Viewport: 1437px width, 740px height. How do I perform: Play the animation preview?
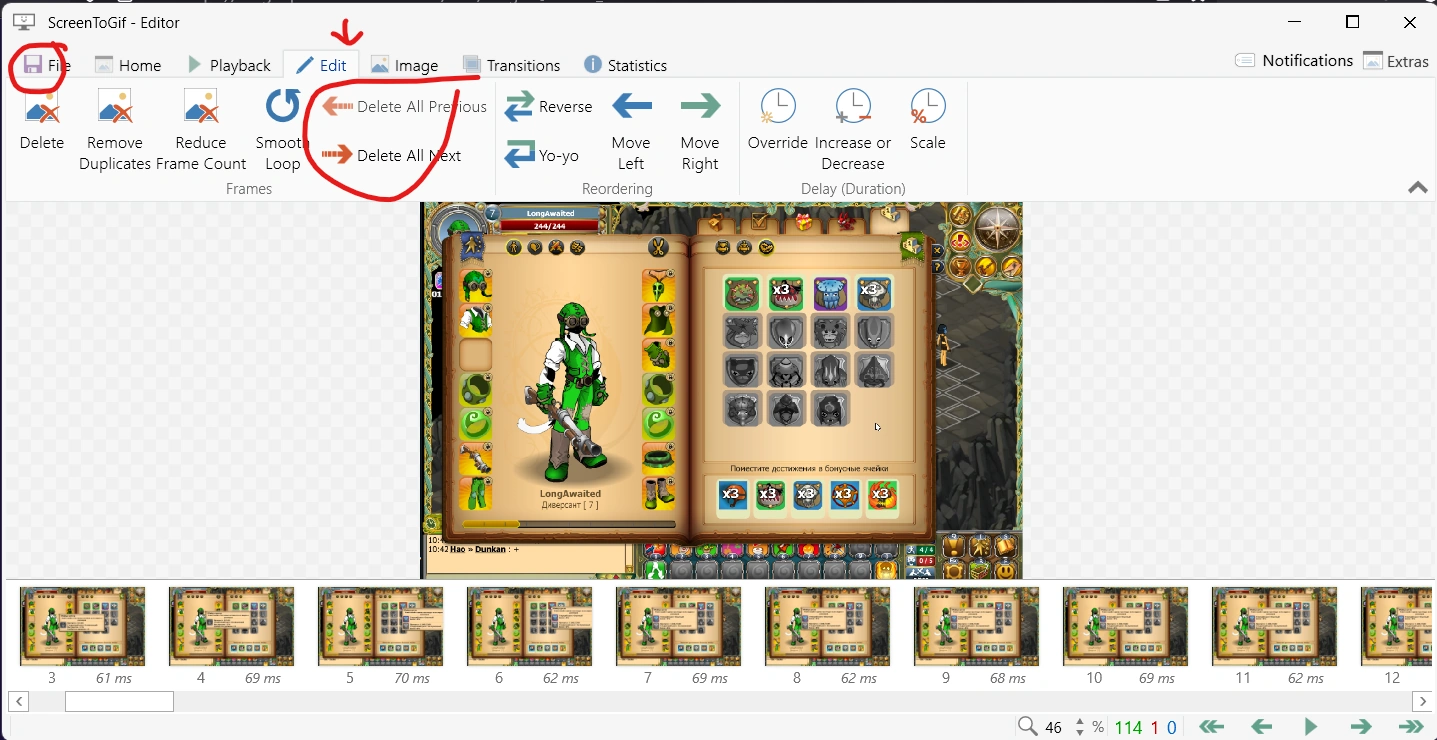click(x=1311, y=727)
